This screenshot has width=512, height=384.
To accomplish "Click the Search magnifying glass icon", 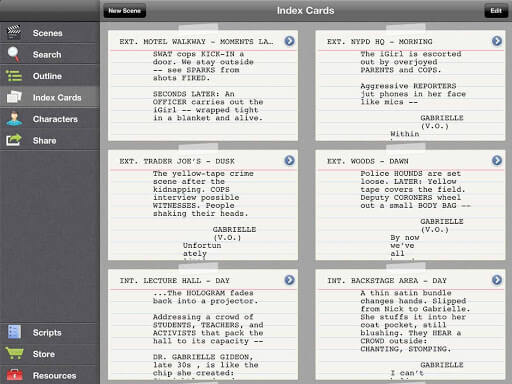I will pyautogui.click(x=14, y=54).
